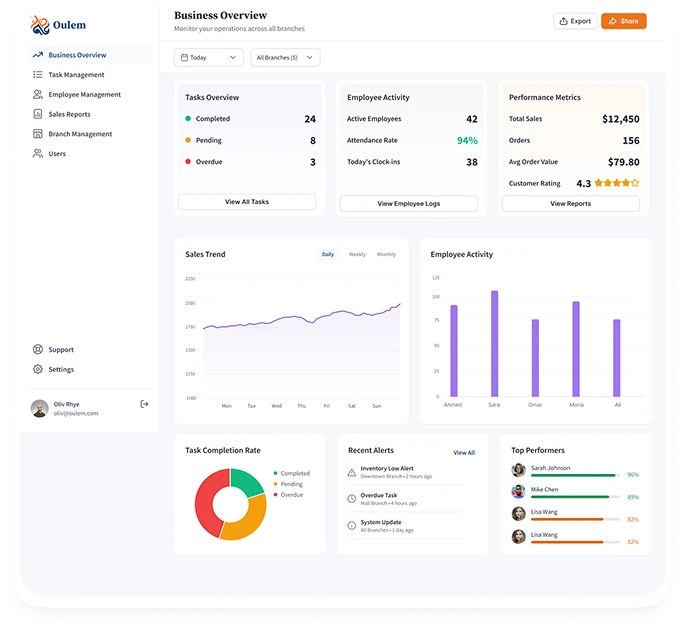Switch Sales Trend to Weekly view

pos(357,255)
